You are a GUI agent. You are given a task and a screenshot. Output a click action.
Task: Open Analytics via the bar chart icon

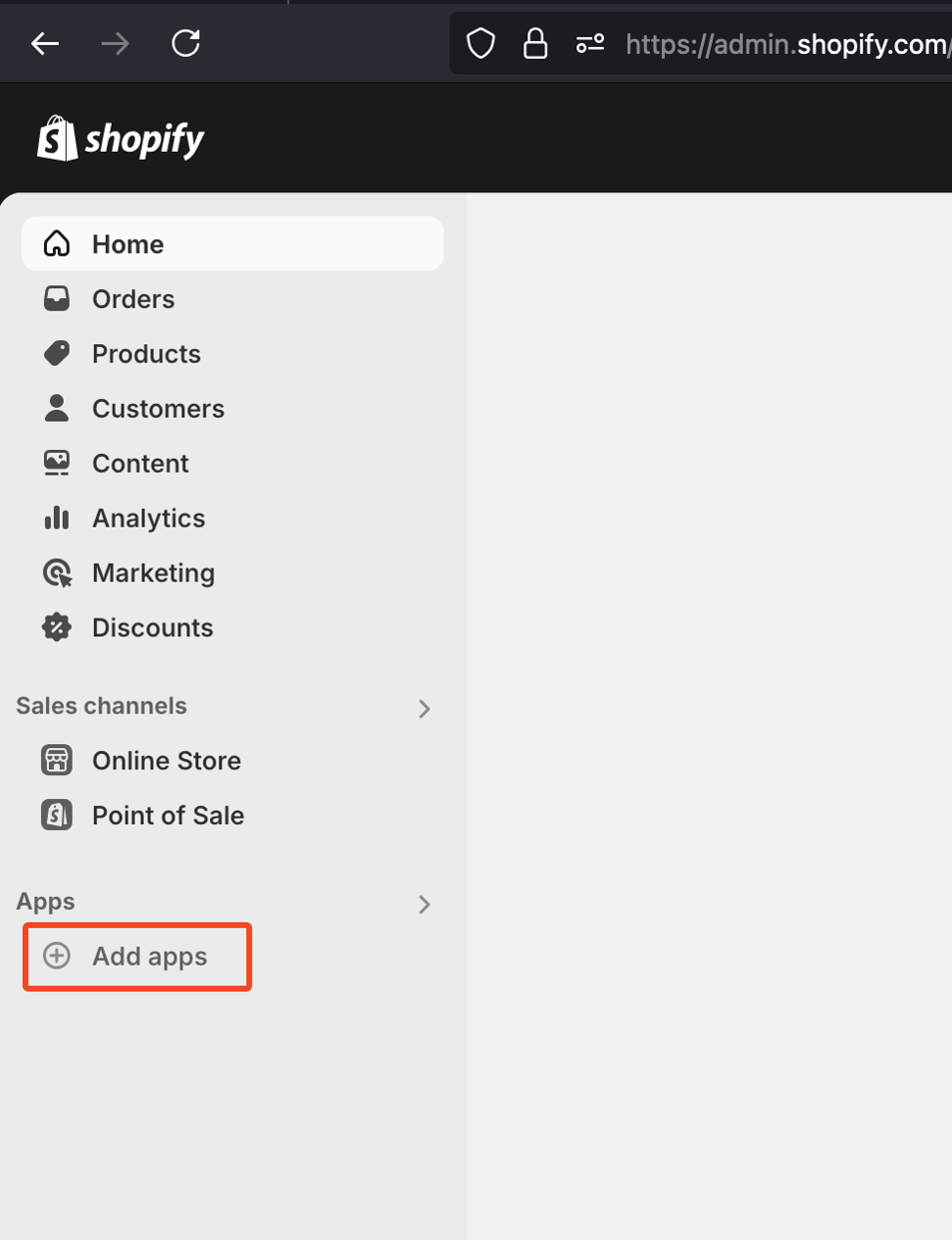point(57,518)
